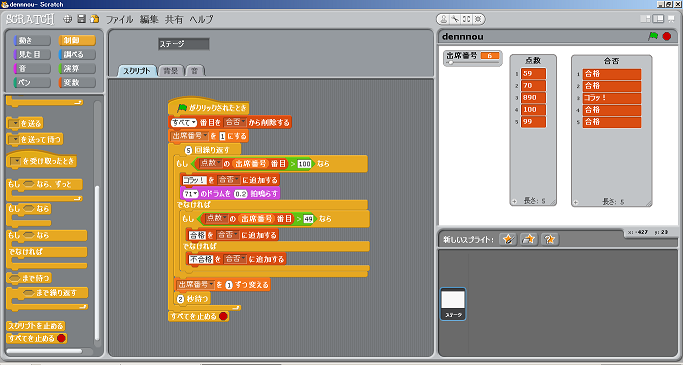683x365 pixels.
Task: Click plus button at bottom of 点数 list
Action: (x=514, y=202)
